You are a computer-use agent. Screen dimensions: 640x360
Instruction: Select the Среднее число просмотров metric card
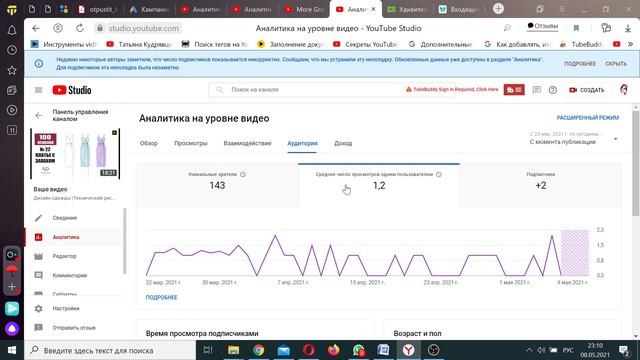(x=379, y=185)
